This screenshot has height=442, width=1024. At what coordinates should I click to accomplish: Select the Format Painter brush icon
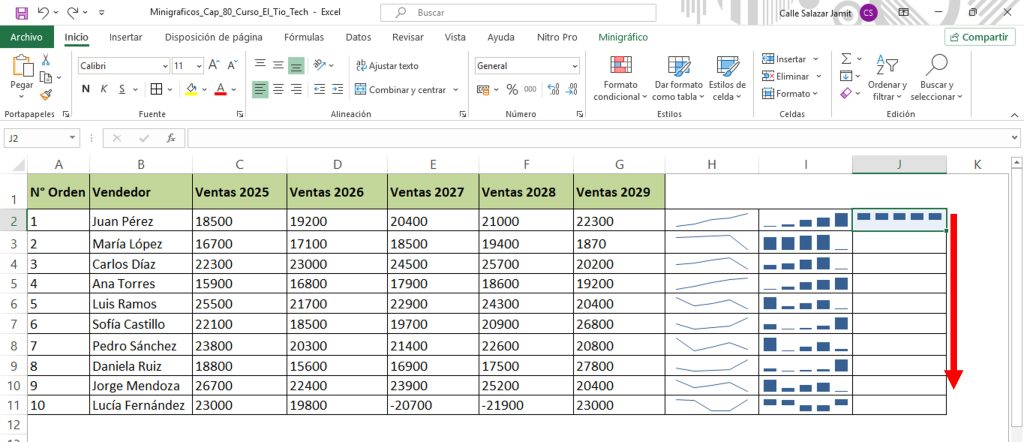coord(46,95)
